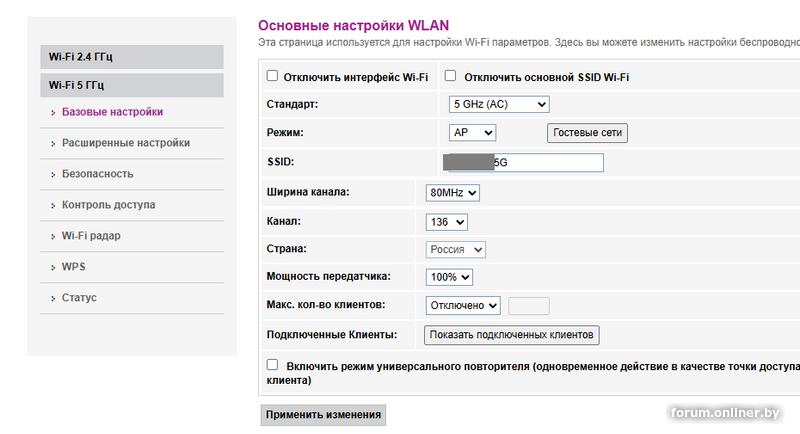The height and width of the screenshot is (434, 800).
Task: Open Режим dropdown showing AP
Action: click(473, 132)
